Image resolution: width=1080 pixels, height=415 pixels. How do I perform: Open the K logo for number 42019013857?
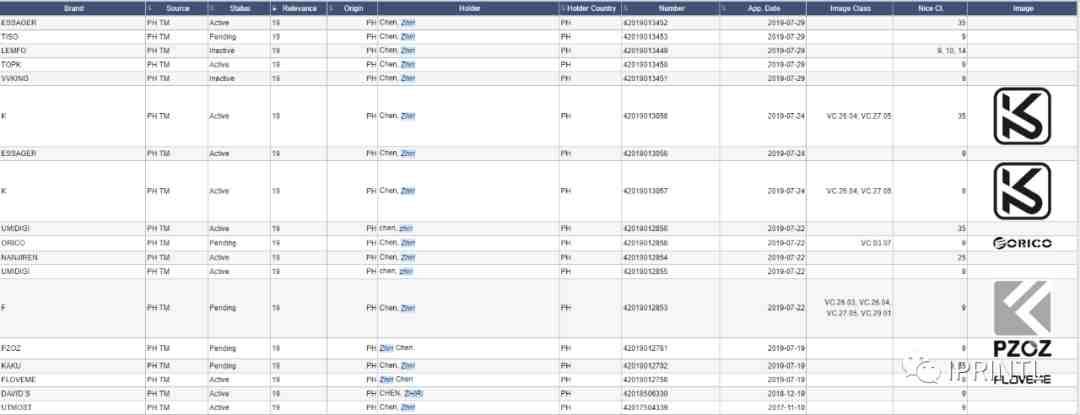(x=1022, y=190)
